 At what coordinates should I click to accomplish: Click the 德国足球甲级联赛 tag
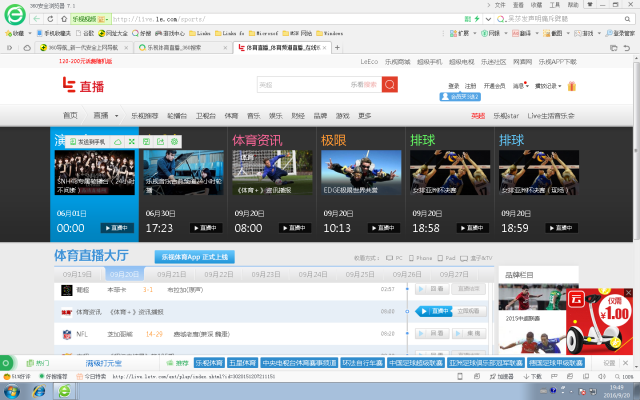556,362
